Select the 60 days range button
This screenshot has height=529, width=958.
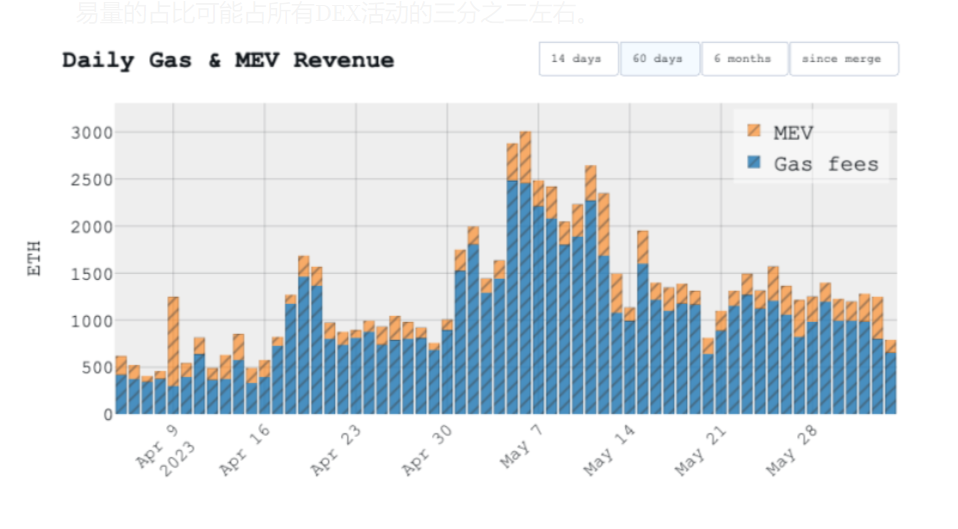(659, 59)
